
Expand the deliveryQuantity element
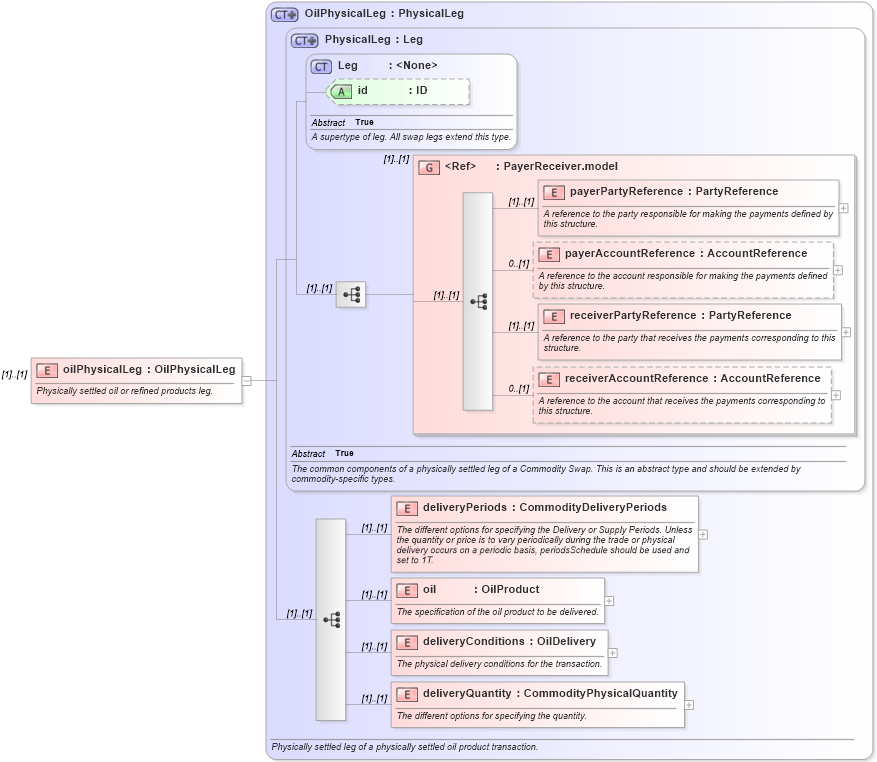coord(689,705)
